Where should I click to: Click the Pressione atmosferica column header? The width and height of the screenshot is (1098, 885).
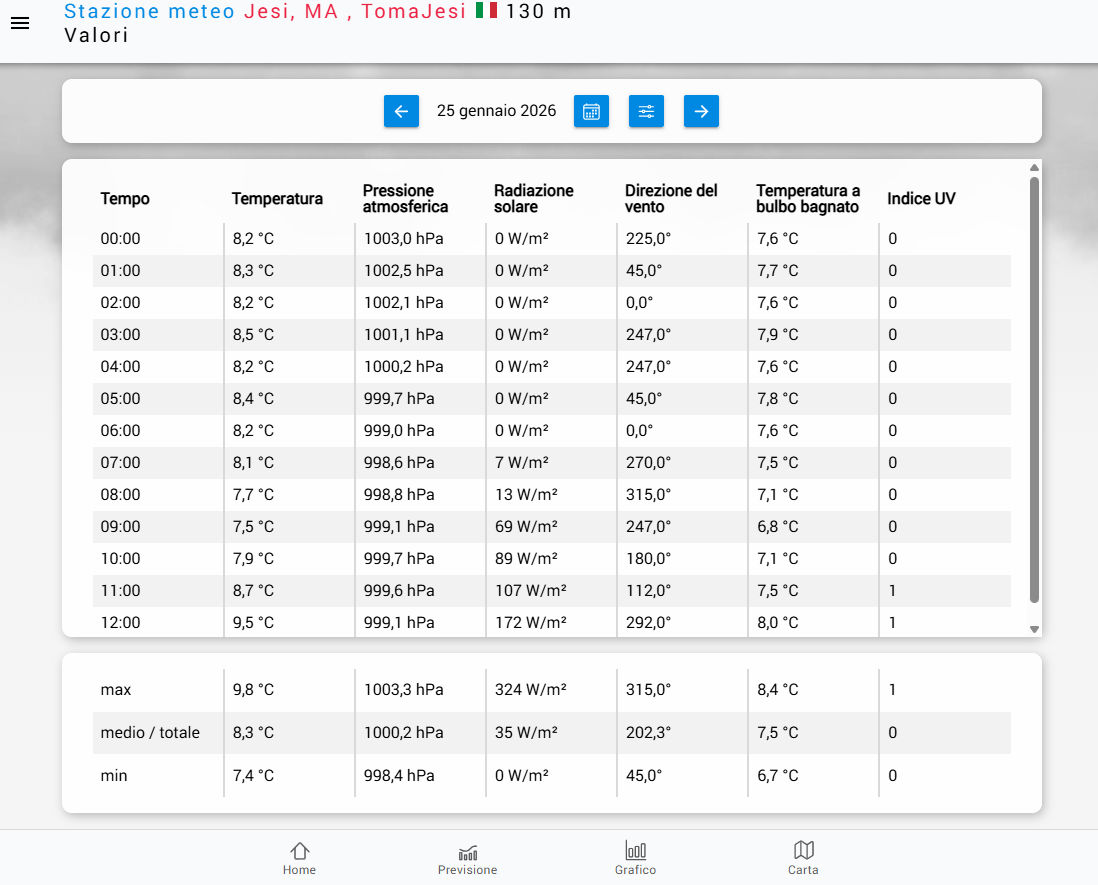coord(405,199)
